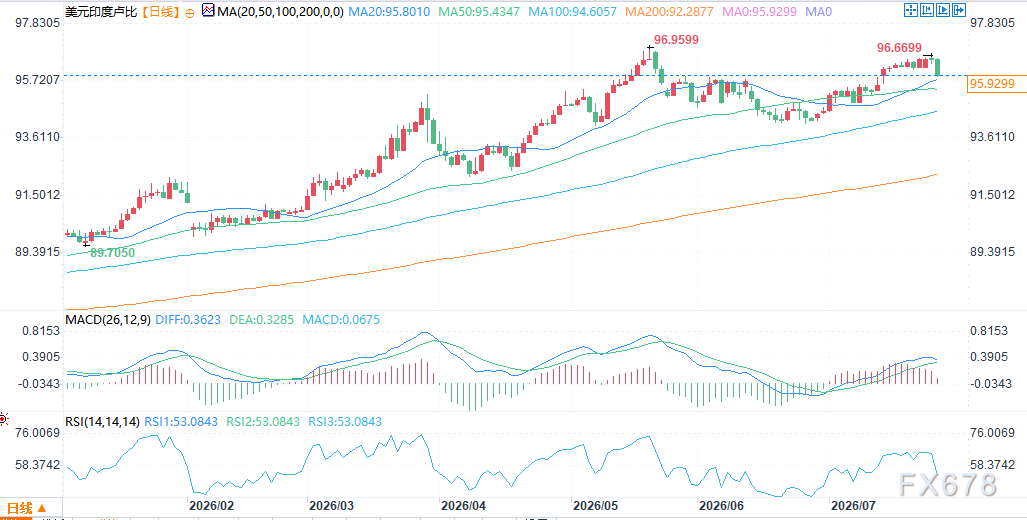Click the 96.9599 high price marker
The height and width of the screenshot is (520, 1027).
pyautogui.click(x=675, y=39)
